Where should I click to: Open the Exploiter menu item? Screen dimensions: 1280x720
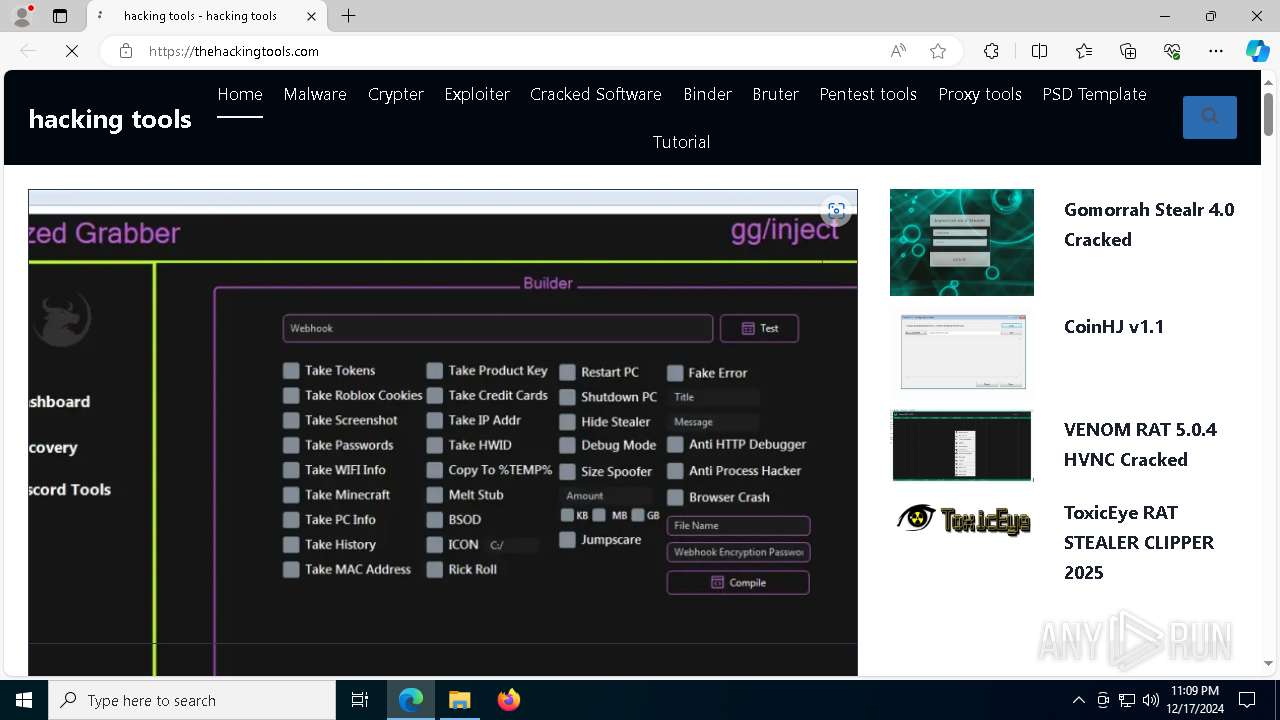pyautogui.click(x=477, y=94)
